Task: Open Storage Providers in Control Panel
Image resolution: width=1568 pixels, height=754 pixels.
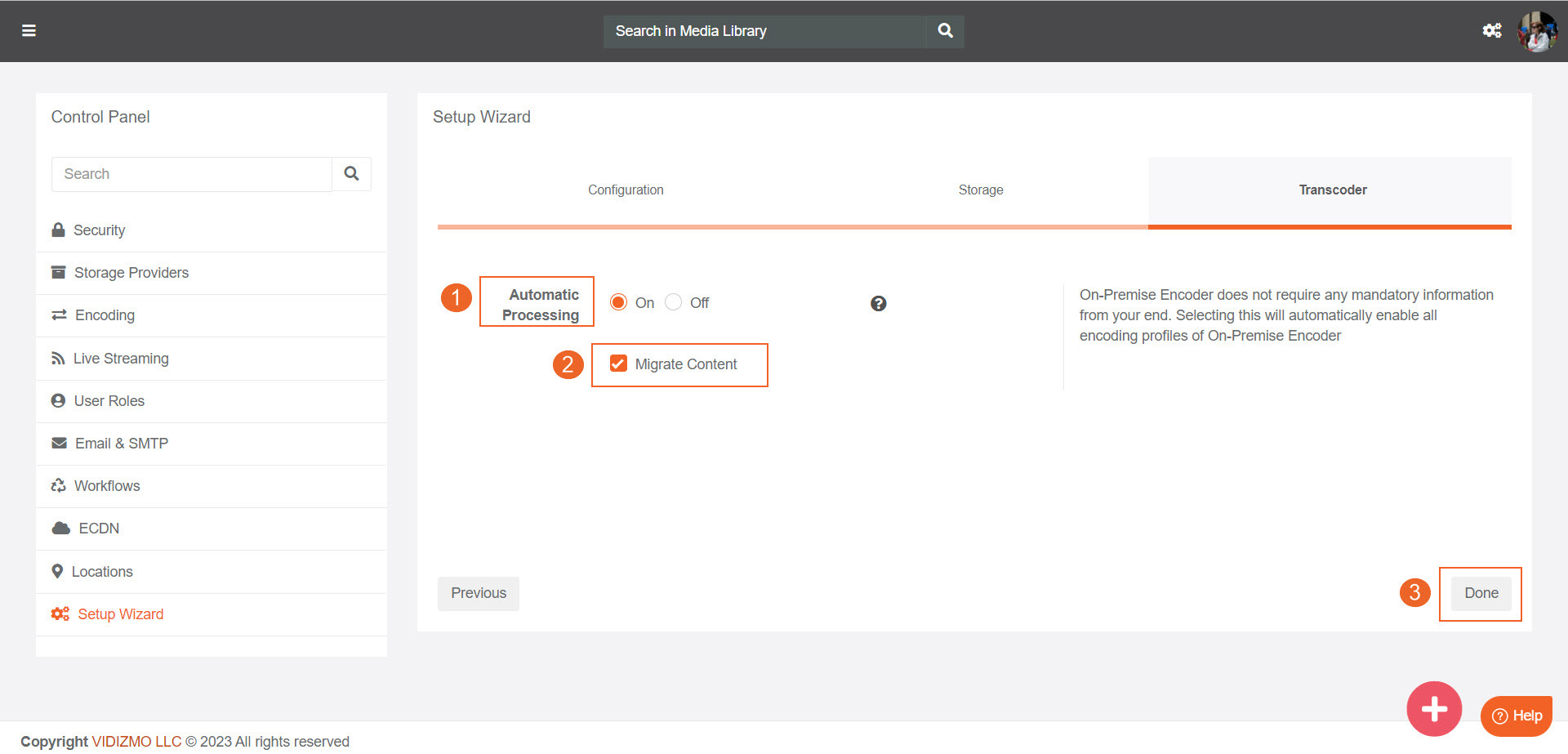Action: 131,273
